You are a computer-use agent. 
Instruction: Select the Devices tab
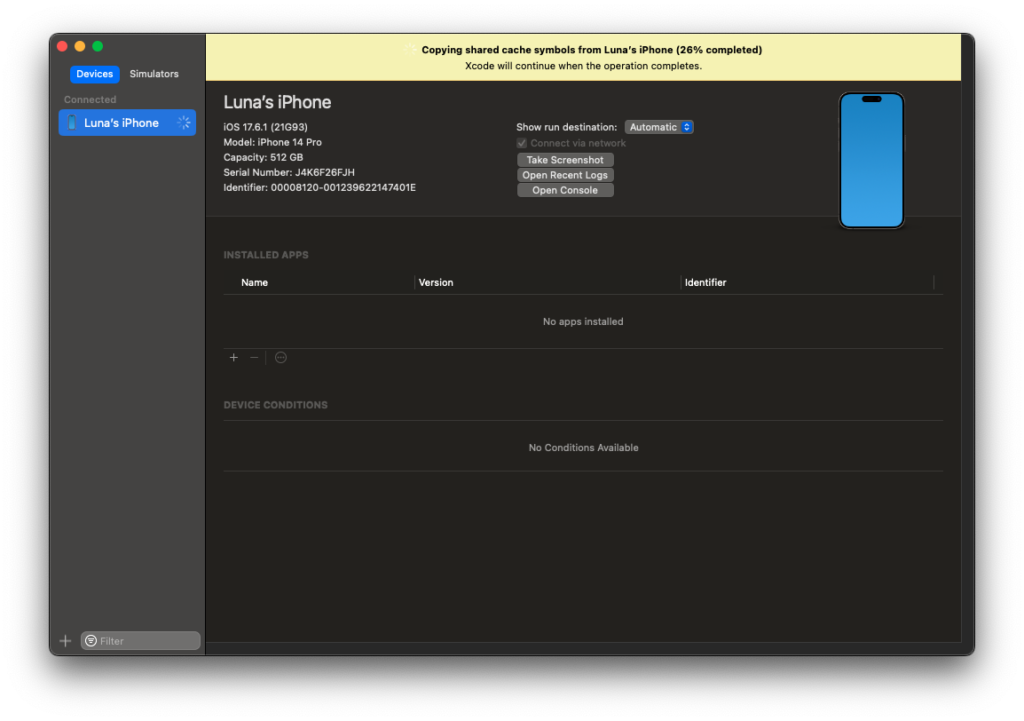(x=95, y=74)
